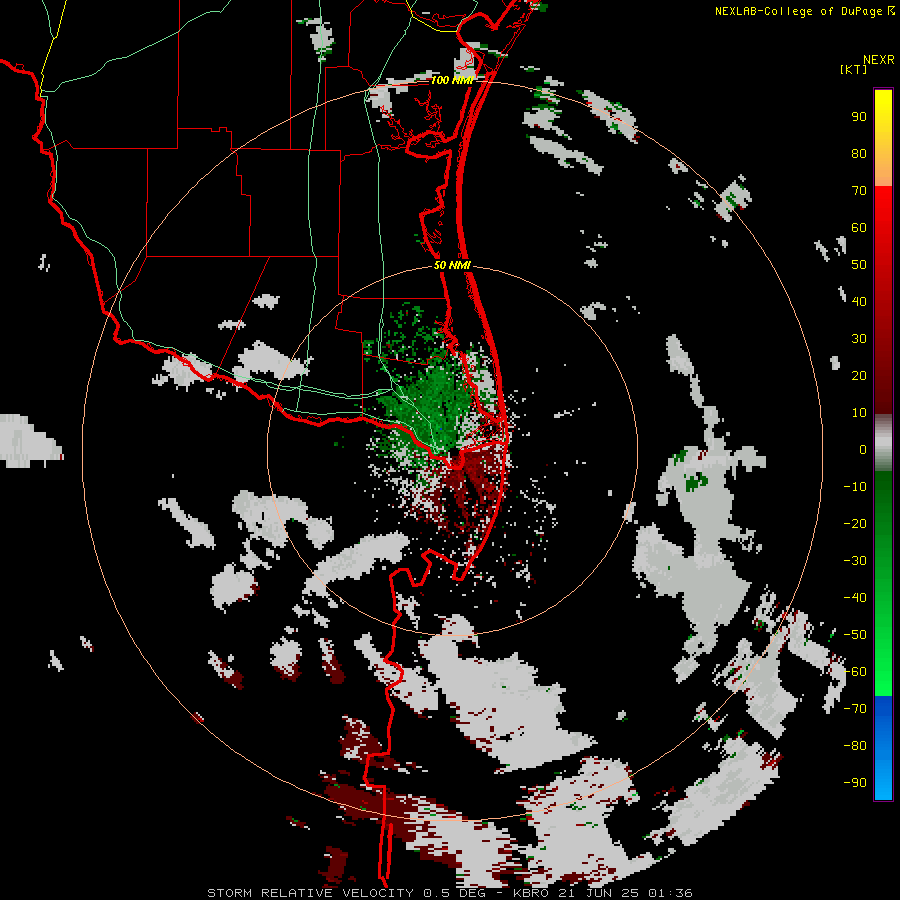Click the 50 value on the velocity scale
Screen dimensions: 900x900
pos(859,265)
